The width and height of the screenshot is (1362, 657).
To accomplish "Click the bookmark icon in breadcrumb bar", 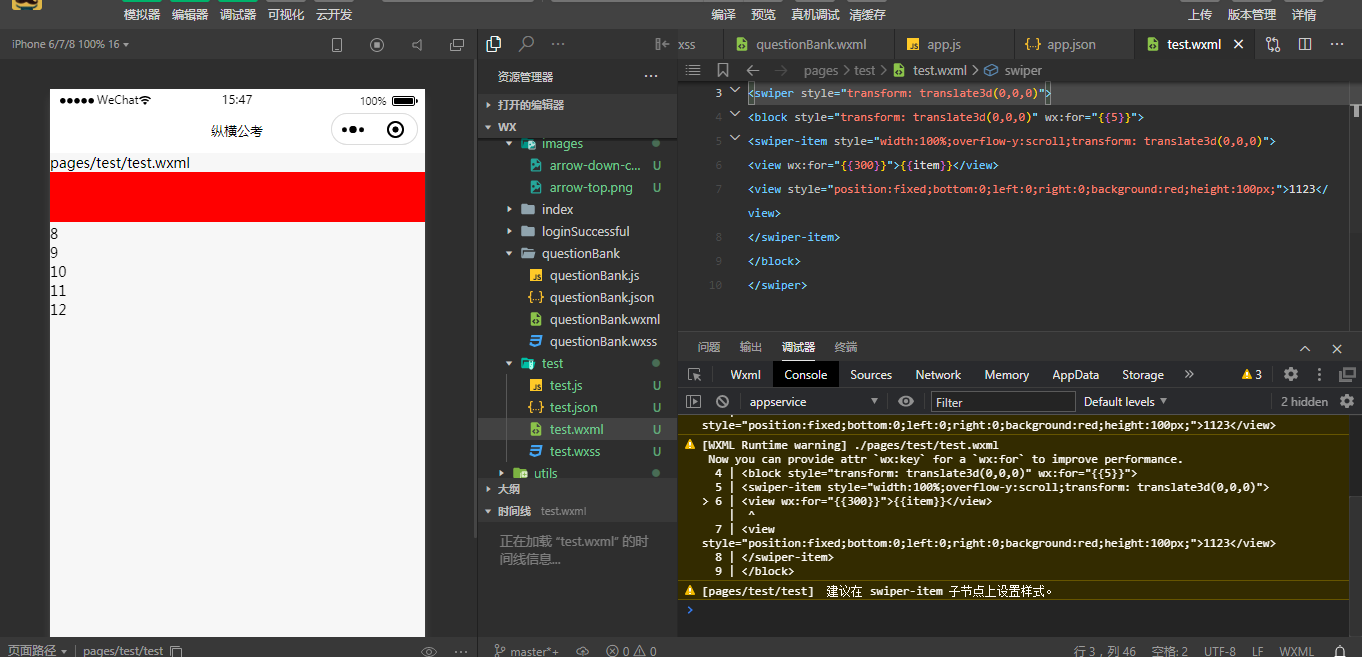I will click(x=723, y=70).
